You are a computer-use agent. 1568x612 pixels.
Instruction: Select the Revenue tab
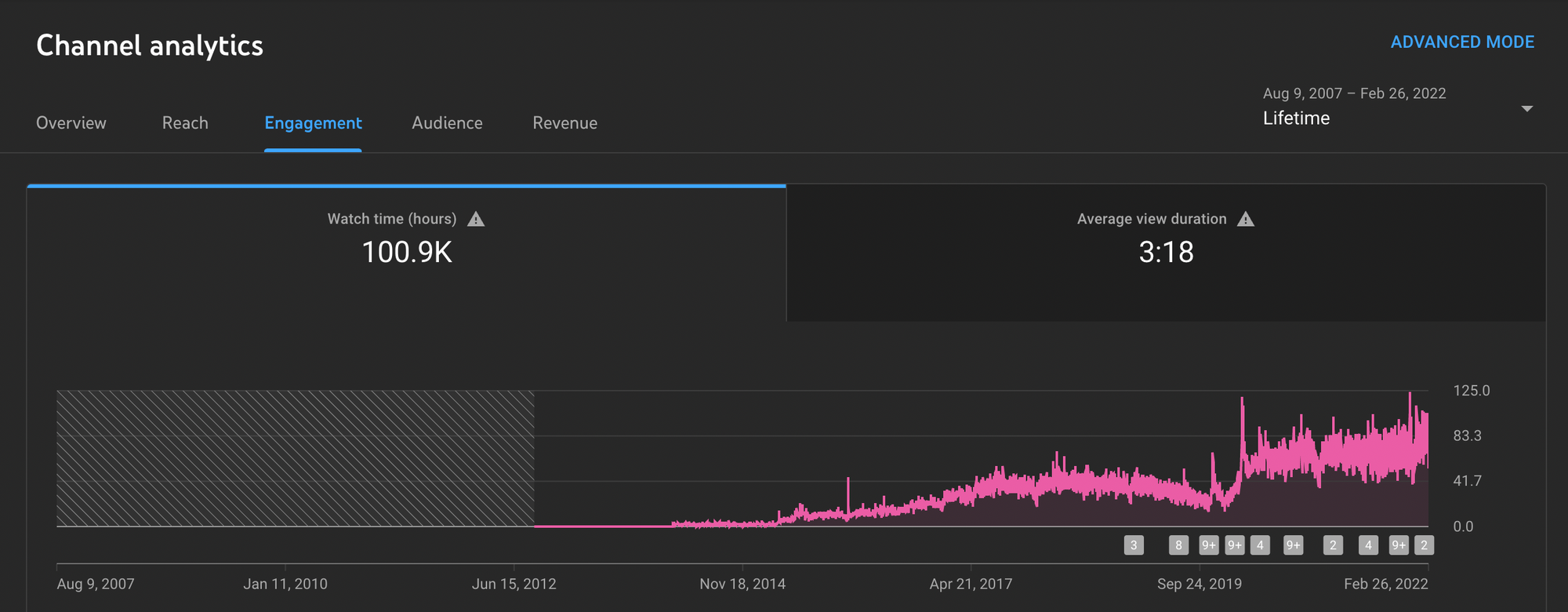564,123
